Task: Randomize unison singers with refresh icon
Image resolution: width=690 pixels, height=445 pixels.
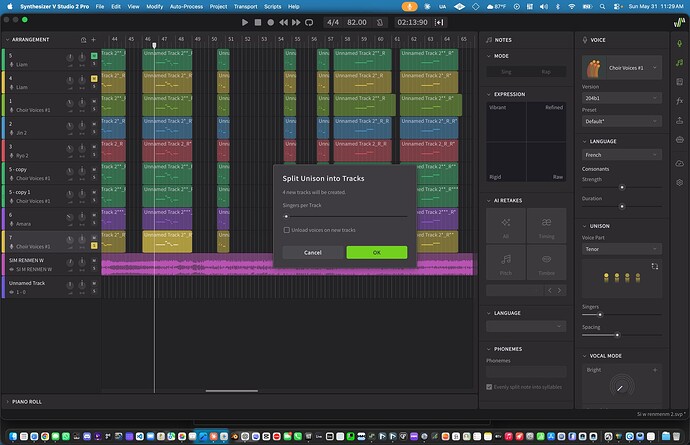Action: point(655,266)
